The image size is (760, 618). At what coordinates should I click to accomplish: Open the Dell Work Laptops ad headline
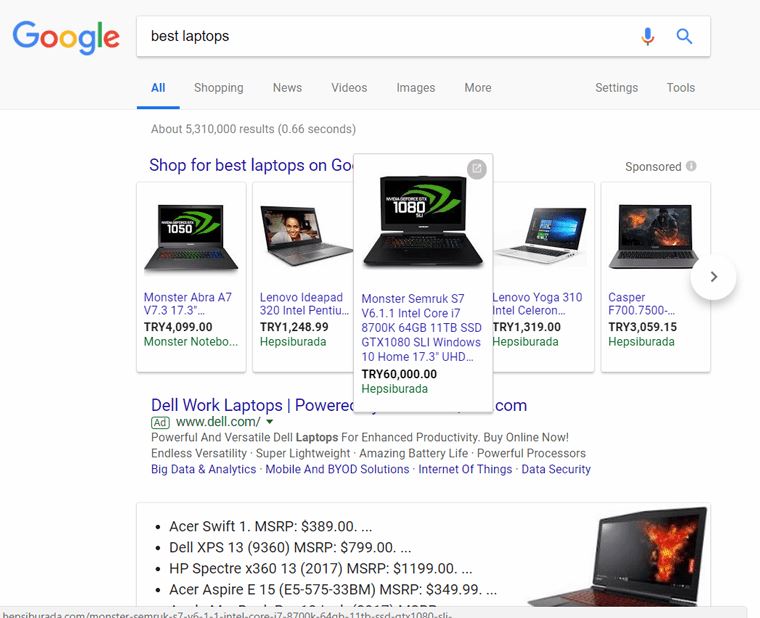point(252,405)
